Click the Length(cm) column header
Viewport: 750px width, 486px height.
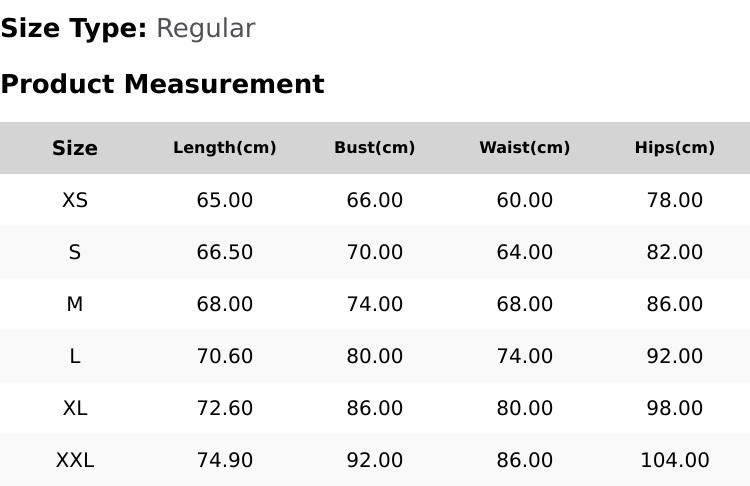[225, 148]
